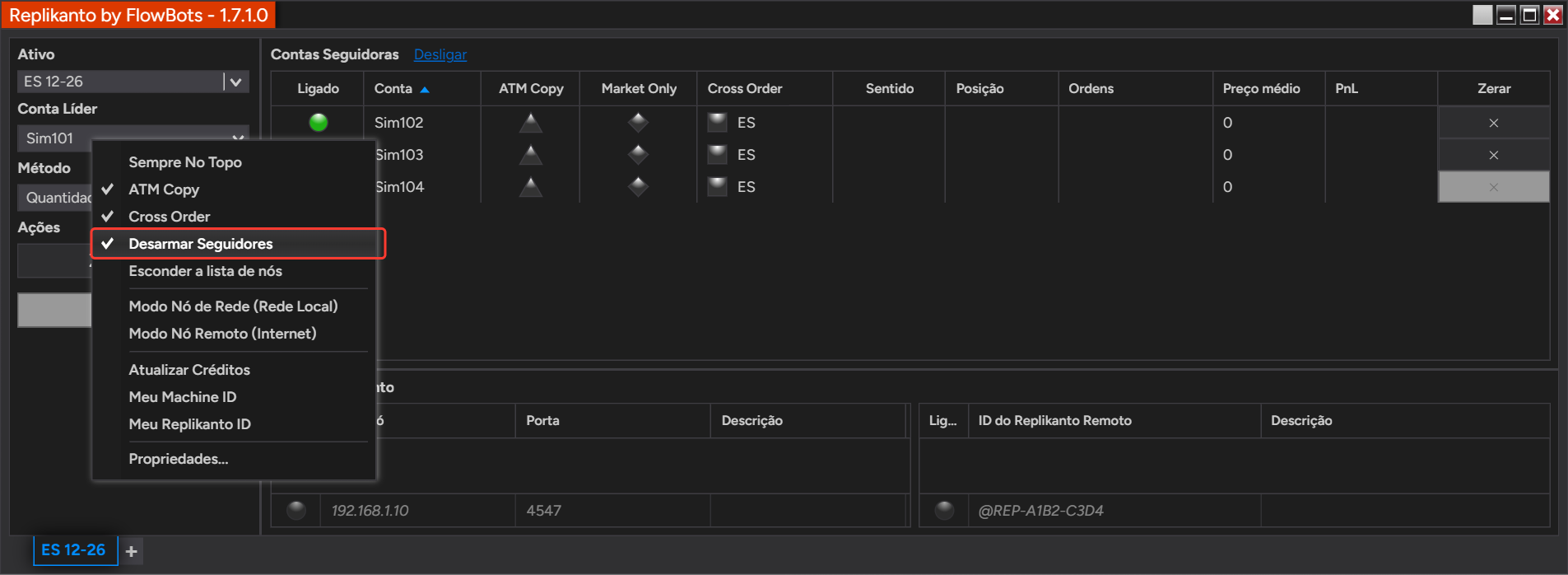
Task: Click the Zerar X button for Sim104
Action: 1493,187
